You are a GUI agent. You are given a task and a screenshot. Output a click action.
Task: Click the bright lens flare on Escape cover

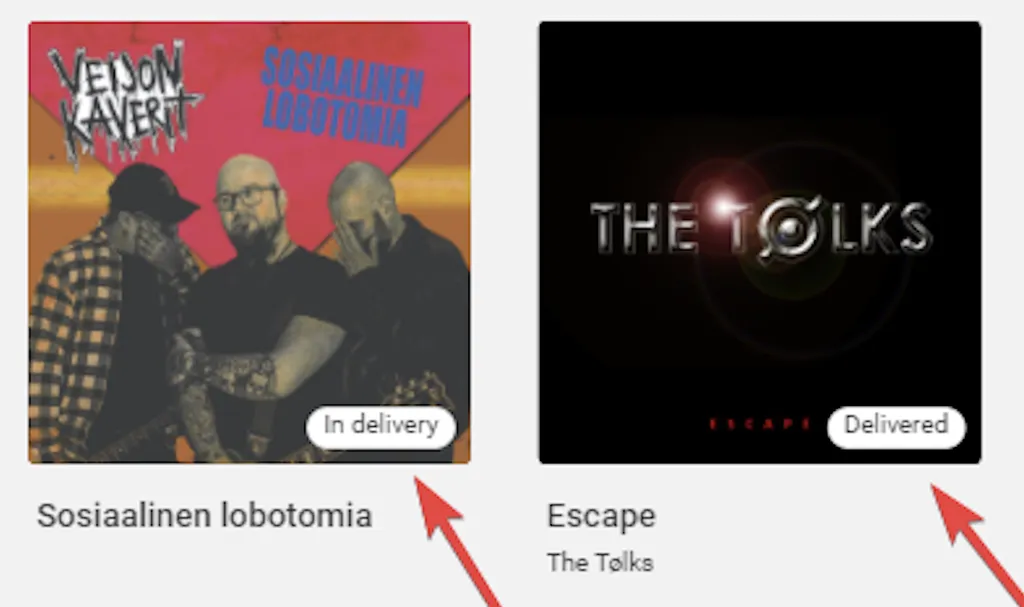(723, 206)
